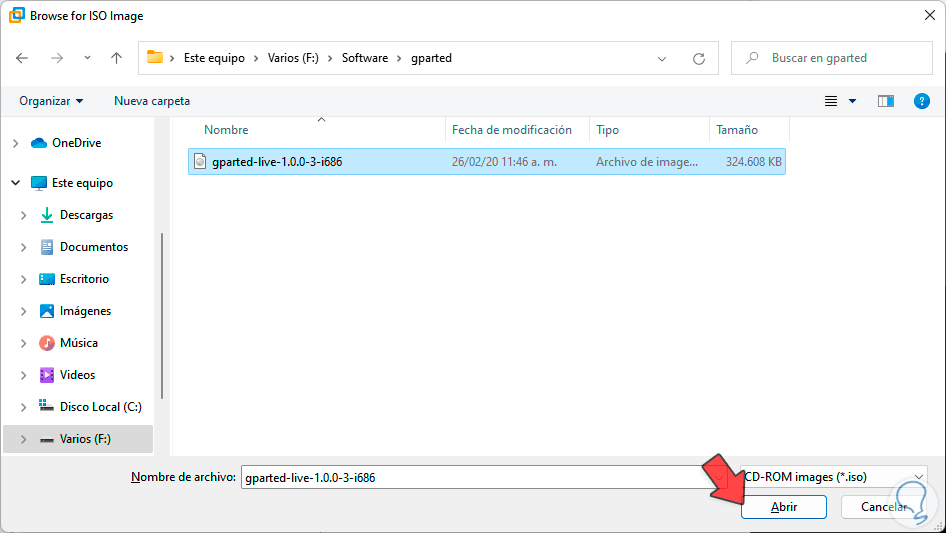946x533 pixels.
Task: Collapse the Este equipo tree node
Action: click(x=16, y=183)
